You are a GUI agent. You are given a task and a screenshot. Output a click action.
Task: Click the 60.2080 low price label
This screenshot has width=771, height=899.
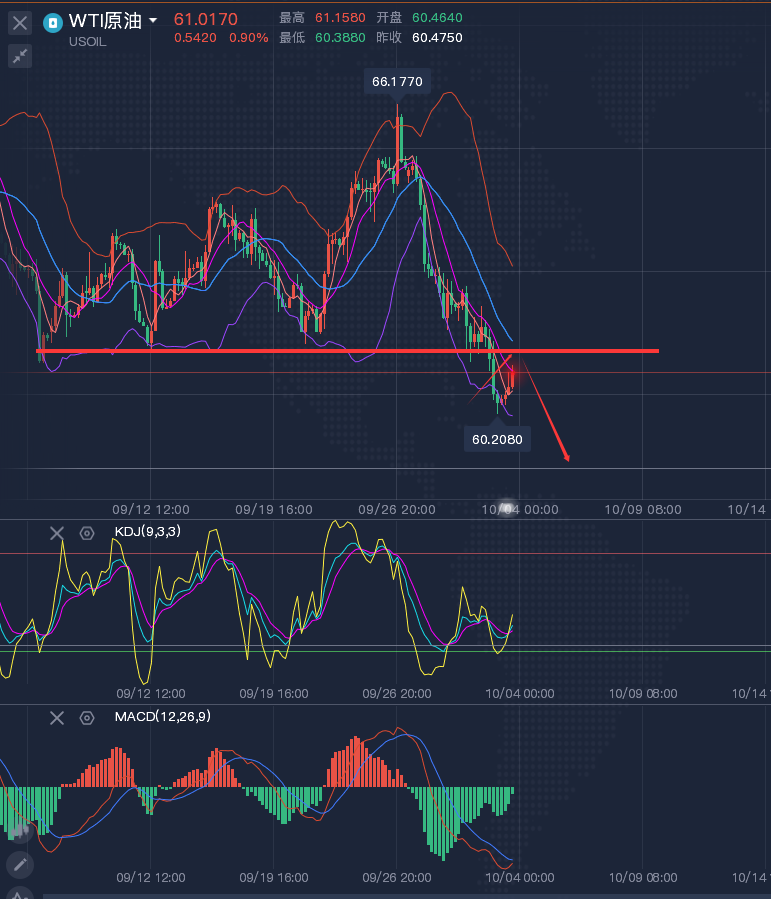pos(497,439)
